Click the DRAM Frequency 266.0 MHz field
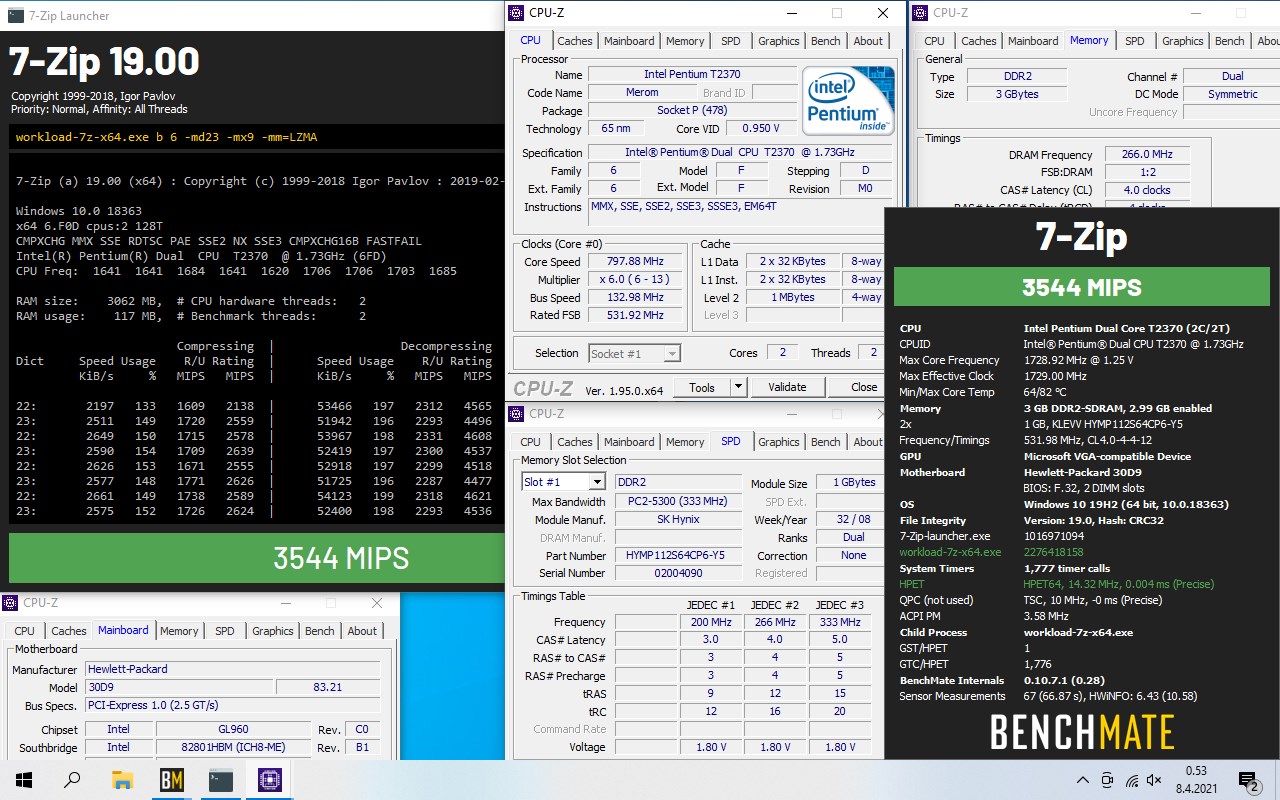Viewport: 1280px width, 800px height. pyautogui.click(x=1147, y=155)
